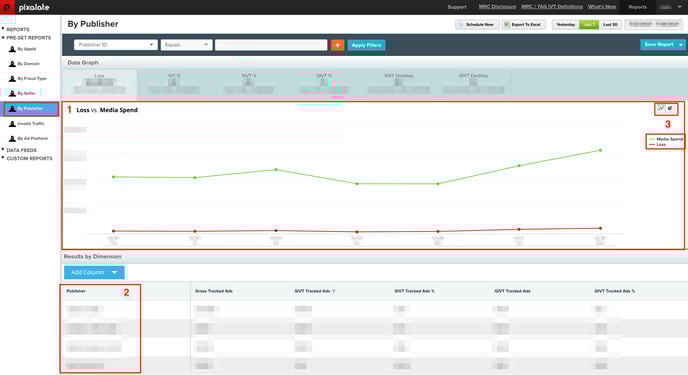This screenshot has width=688, height=375.
Task: Click the Publisher column header
Action: 76,291
